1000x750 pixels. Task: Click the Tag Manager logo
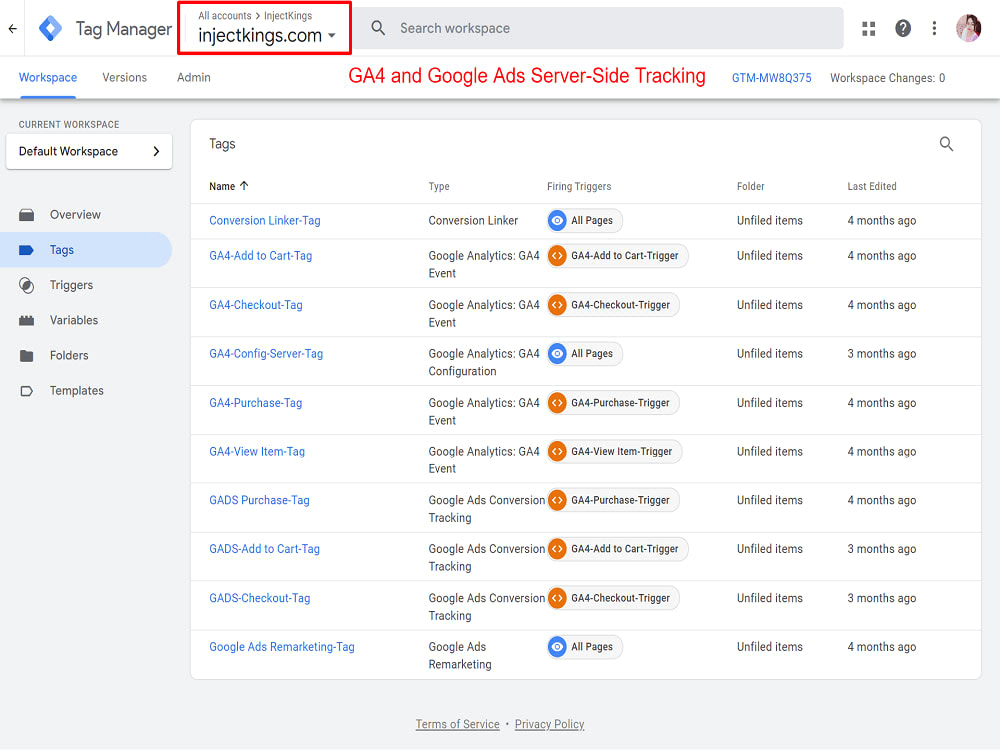tap(50, 29)
